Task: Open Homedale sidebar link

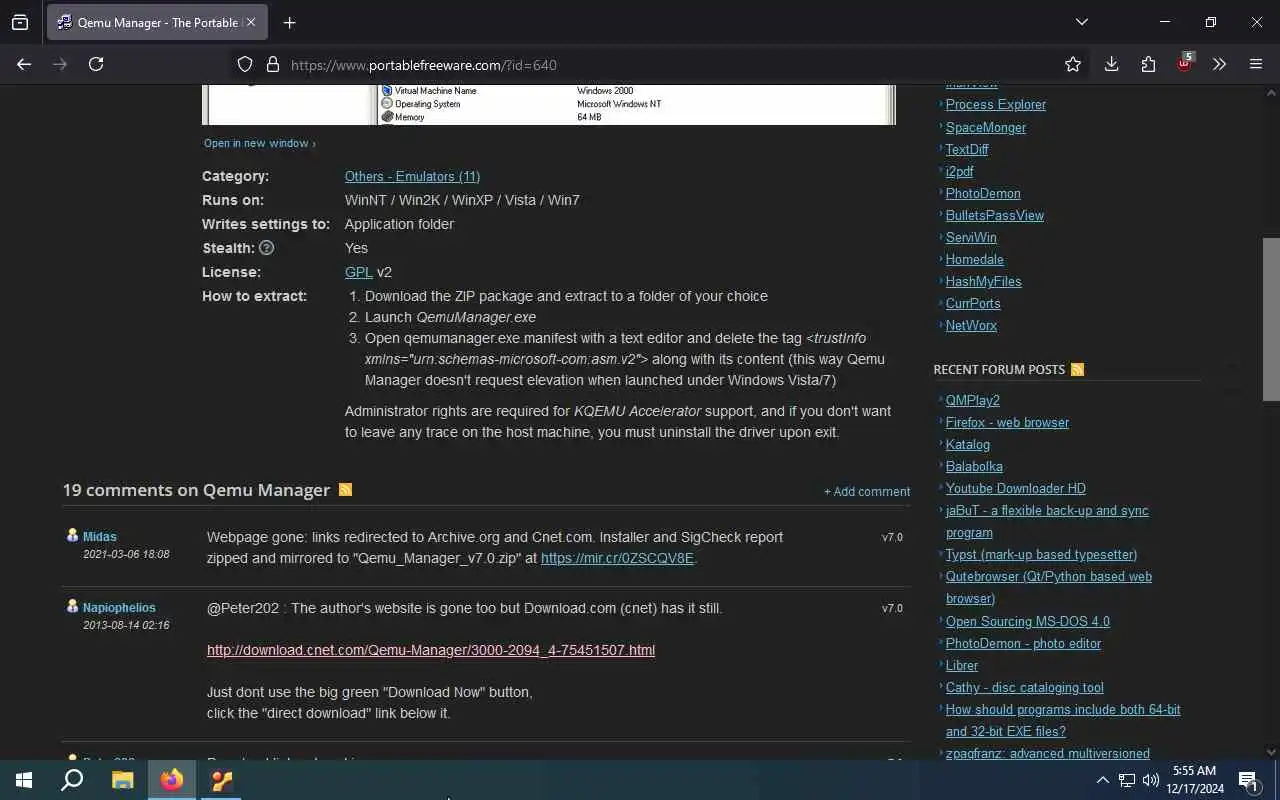Action: [975, 259]
